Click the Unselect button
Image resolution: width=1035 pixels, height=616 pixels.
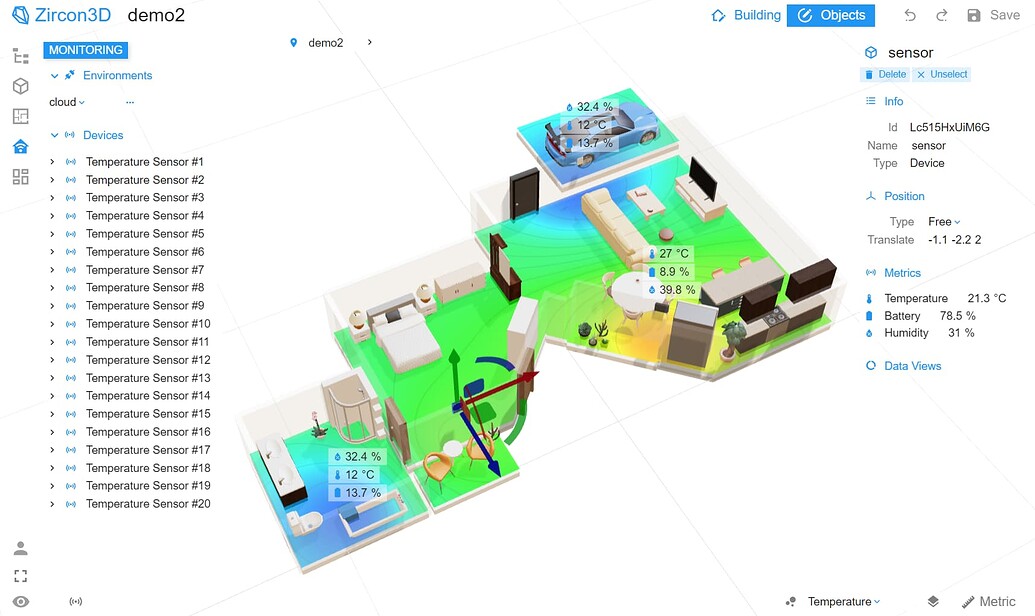coord(941,74)
